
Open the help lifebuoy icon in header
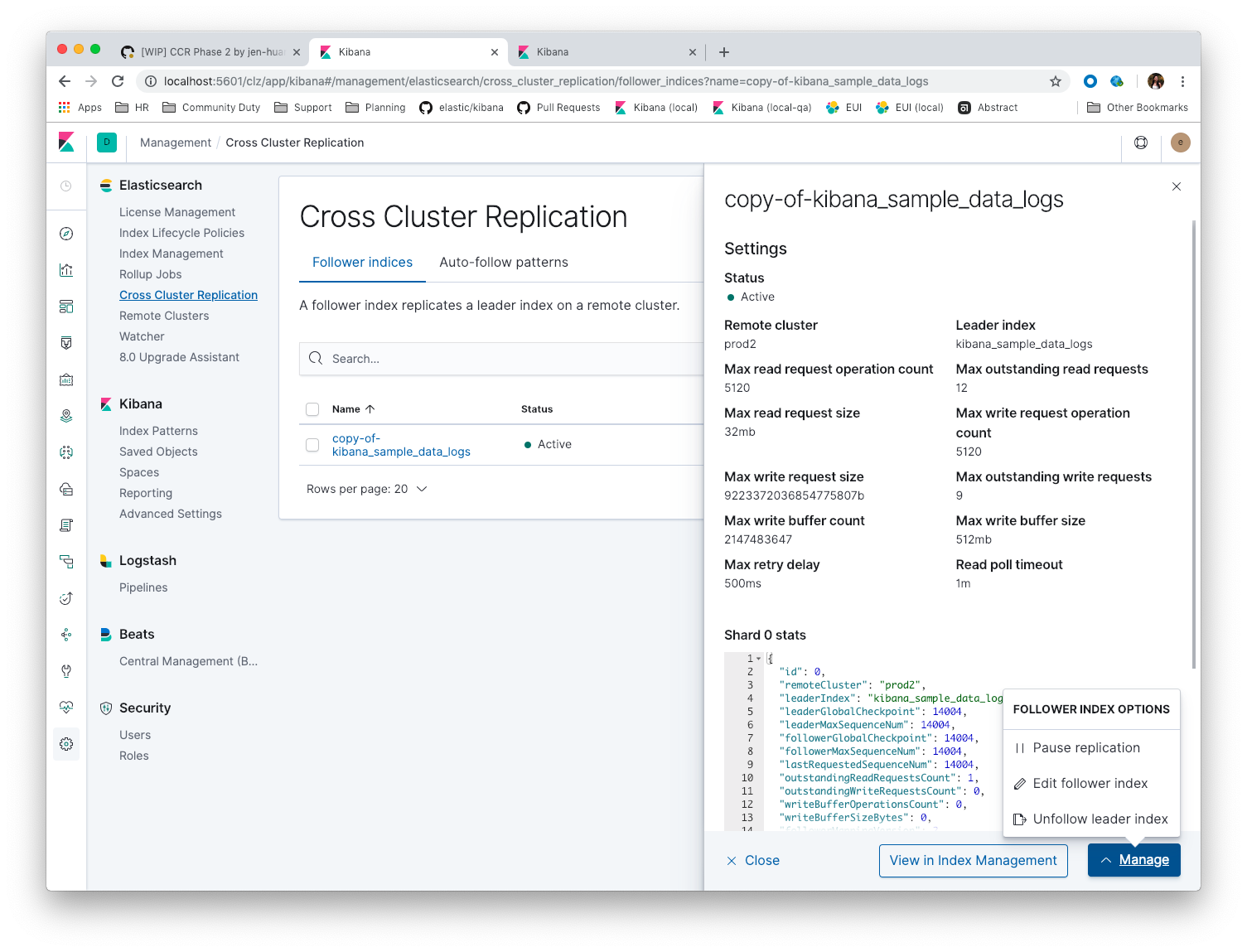coord(1141,143)
